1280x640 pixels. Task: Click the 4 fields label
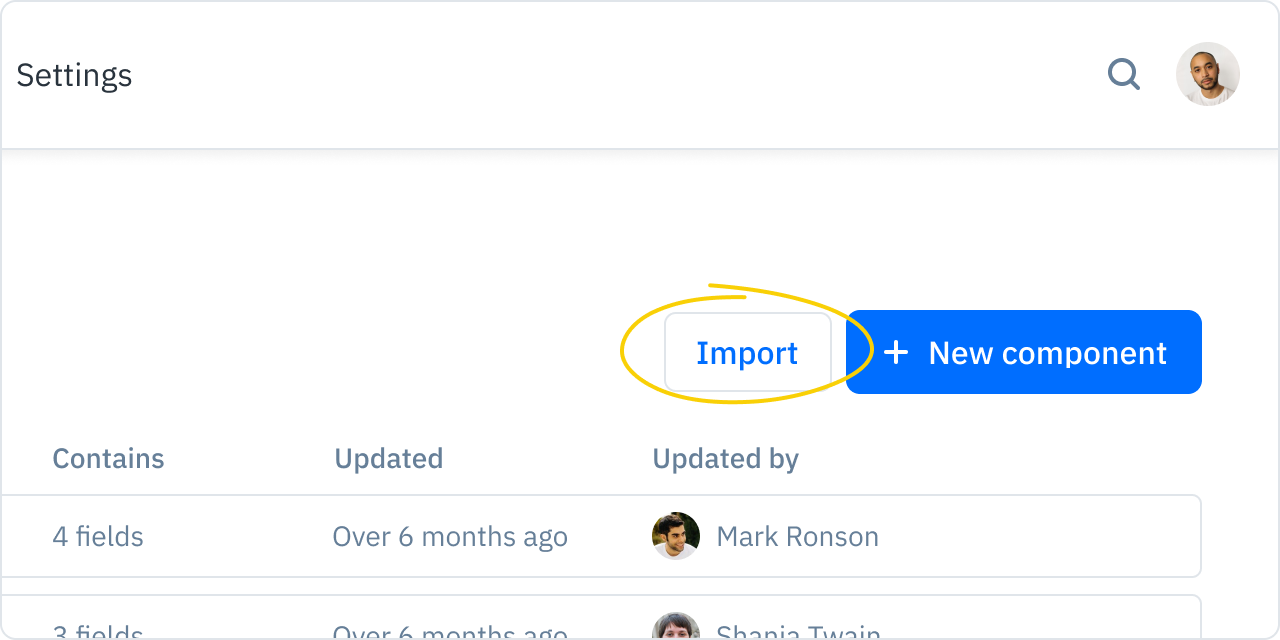click(x=97, y=536)
